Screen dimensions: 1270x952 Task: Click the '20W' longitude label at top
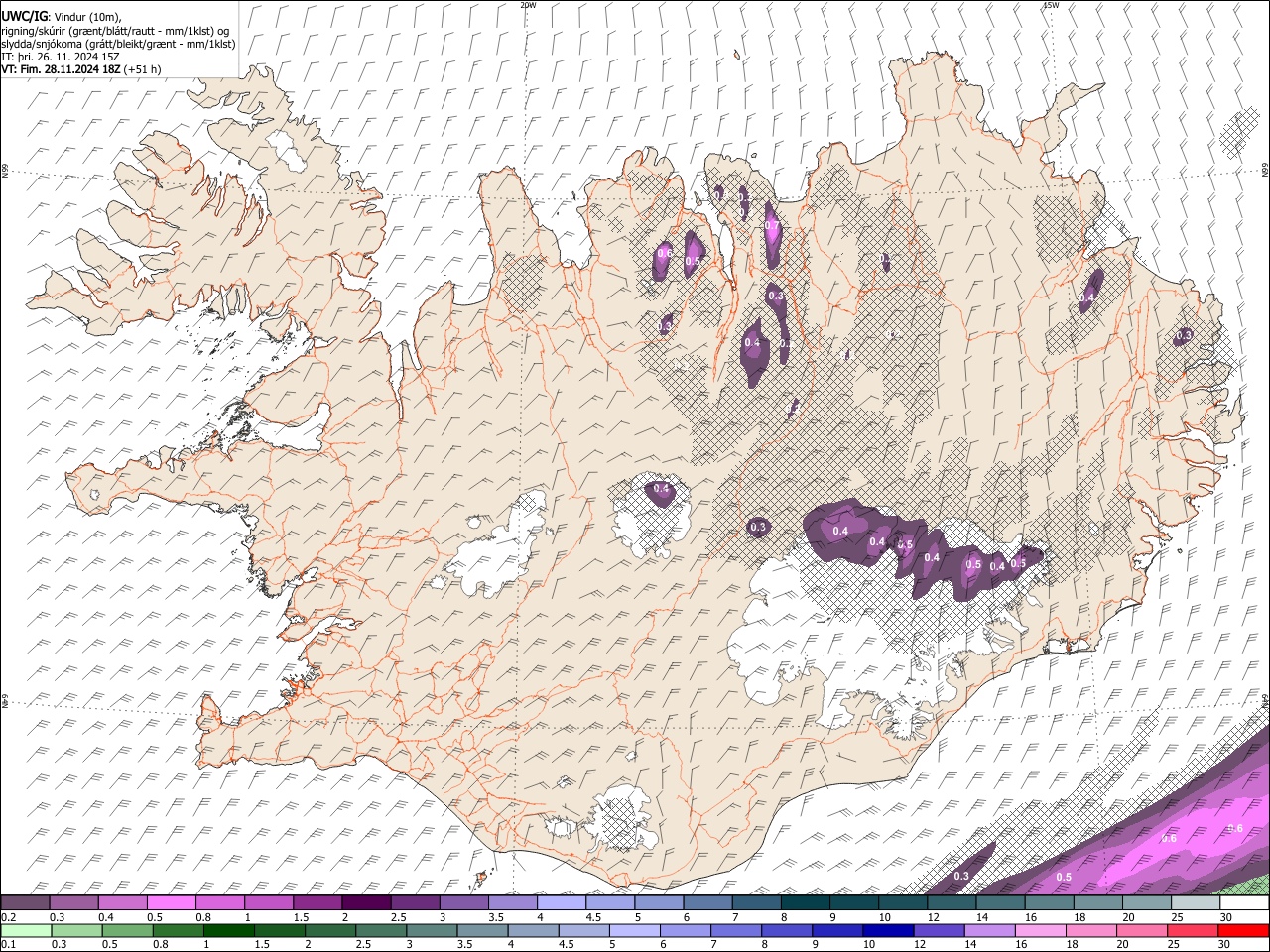(529, 5)
